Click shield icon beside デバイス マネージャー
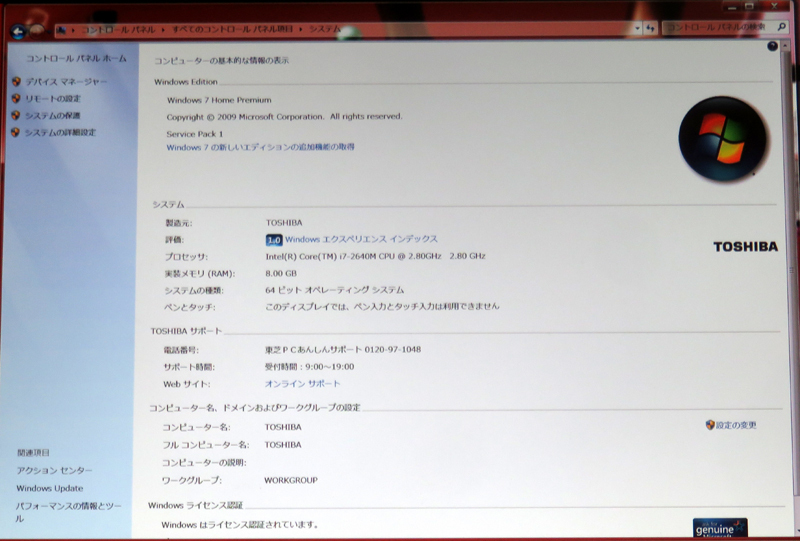 16,82
